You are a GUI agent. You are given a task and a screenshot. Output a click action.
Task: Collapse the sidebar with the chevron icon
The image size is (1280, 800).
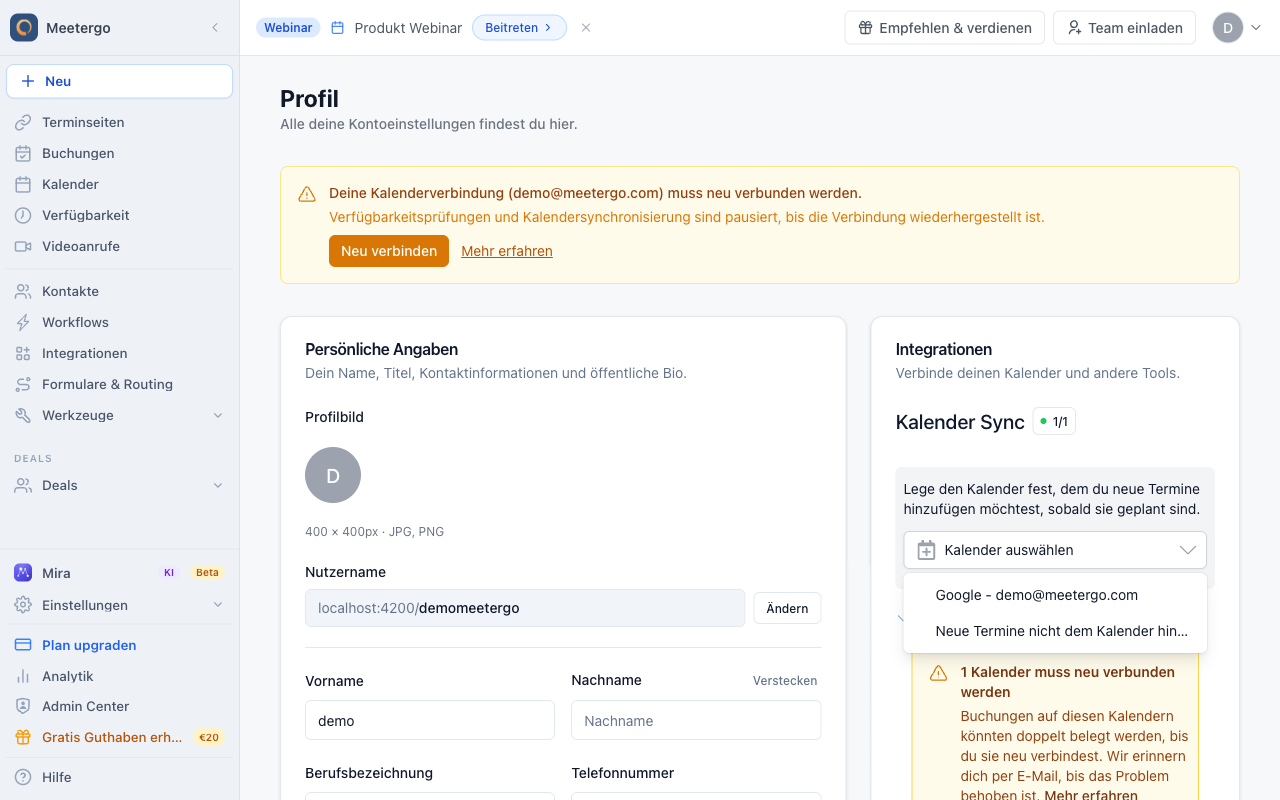215,28
